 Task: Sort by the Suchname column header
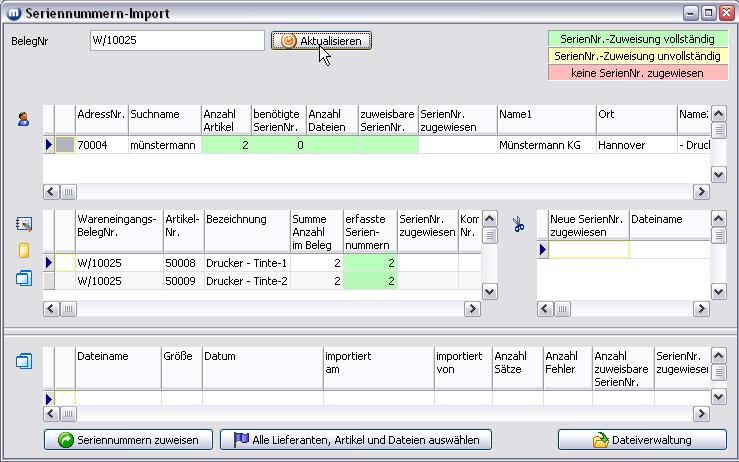[x=164, y=120]
